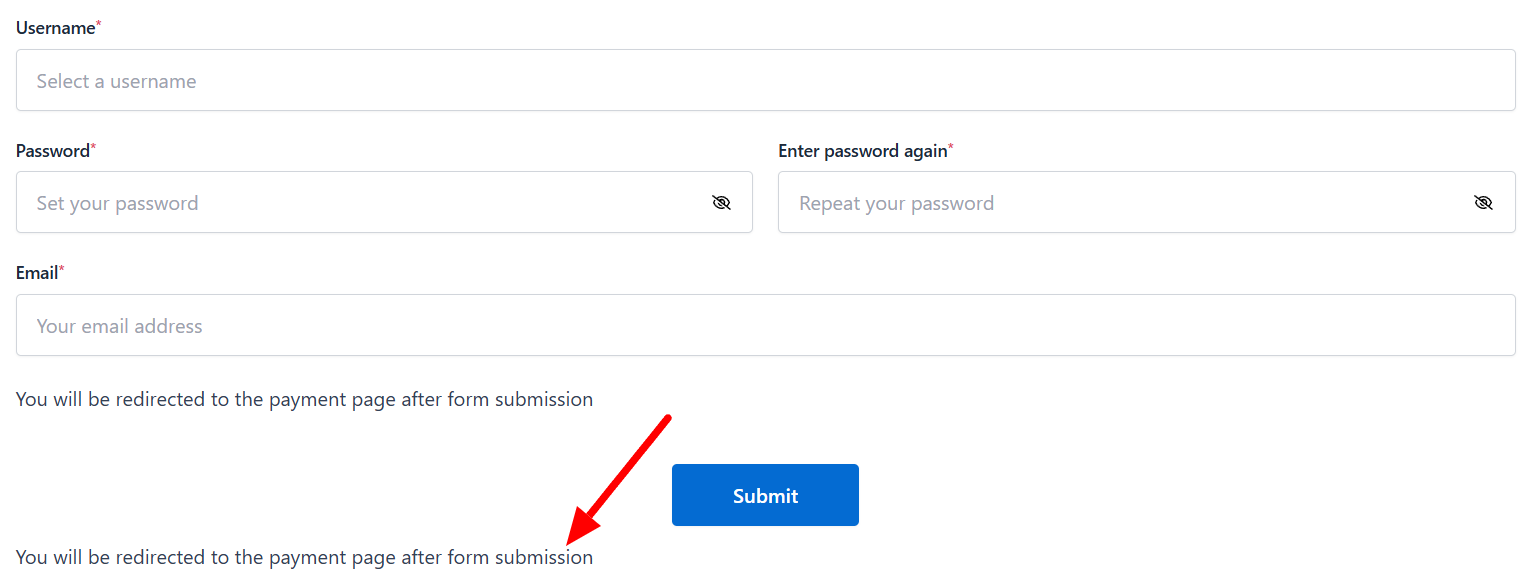Click the required asterisk next to Password
1530x585 pixels.
[93, 149]
